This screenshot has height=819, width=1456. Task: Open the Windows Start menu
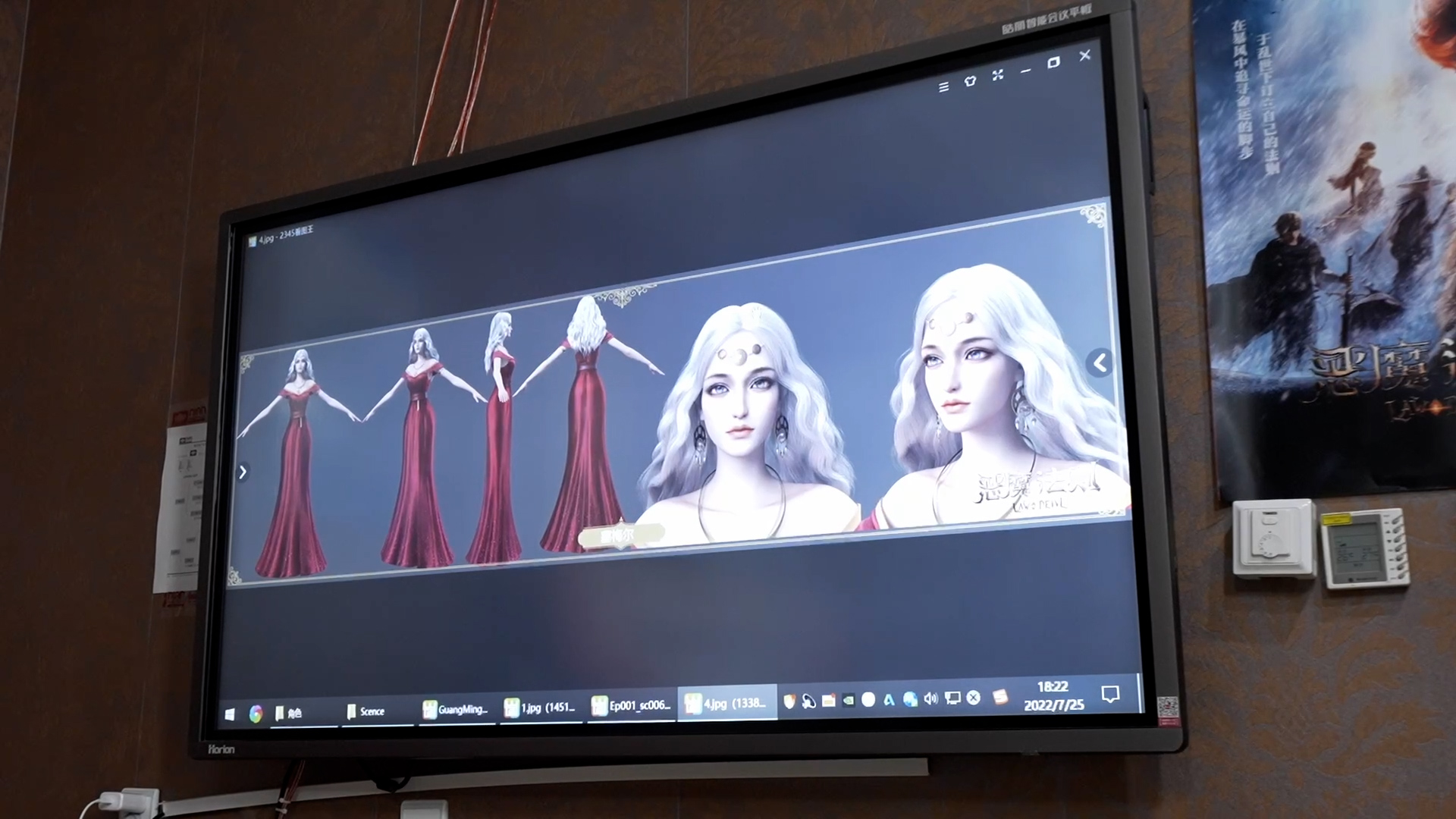coord(230,714)
